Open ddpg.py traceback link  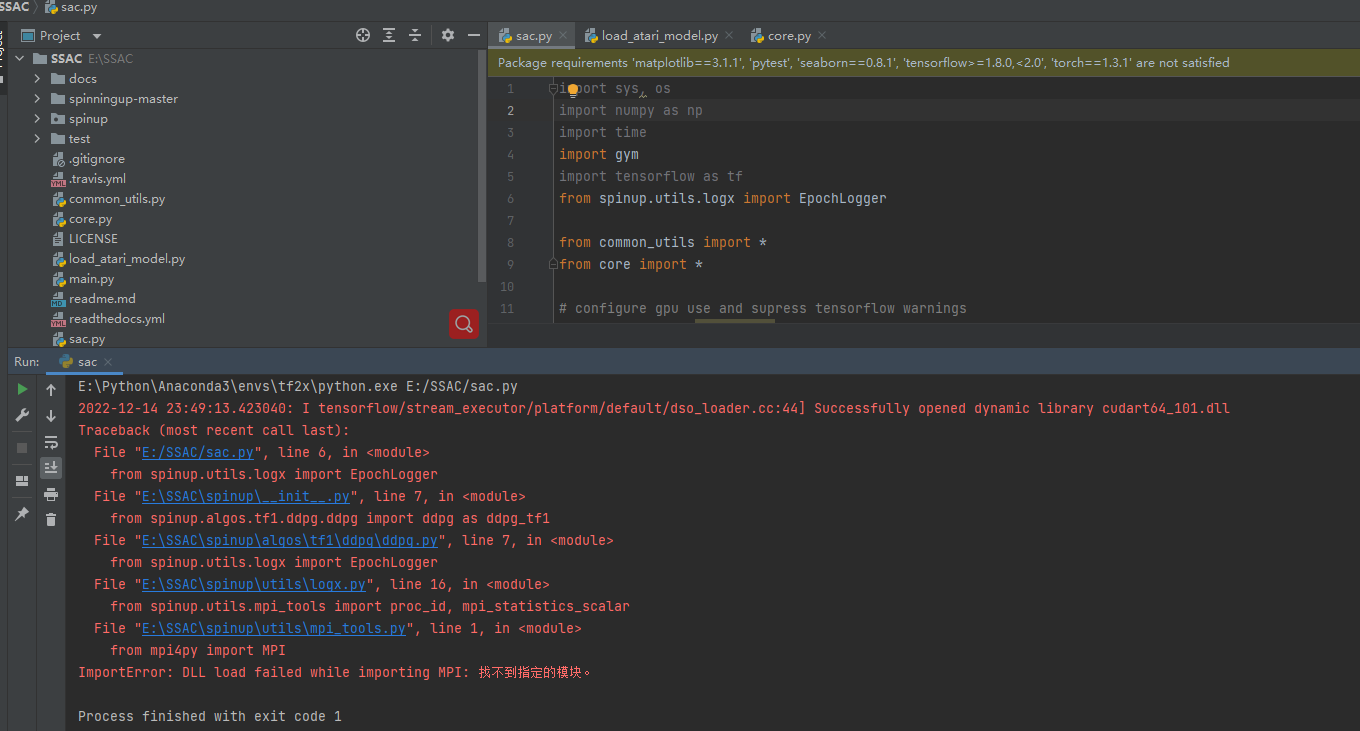(290, 540)
